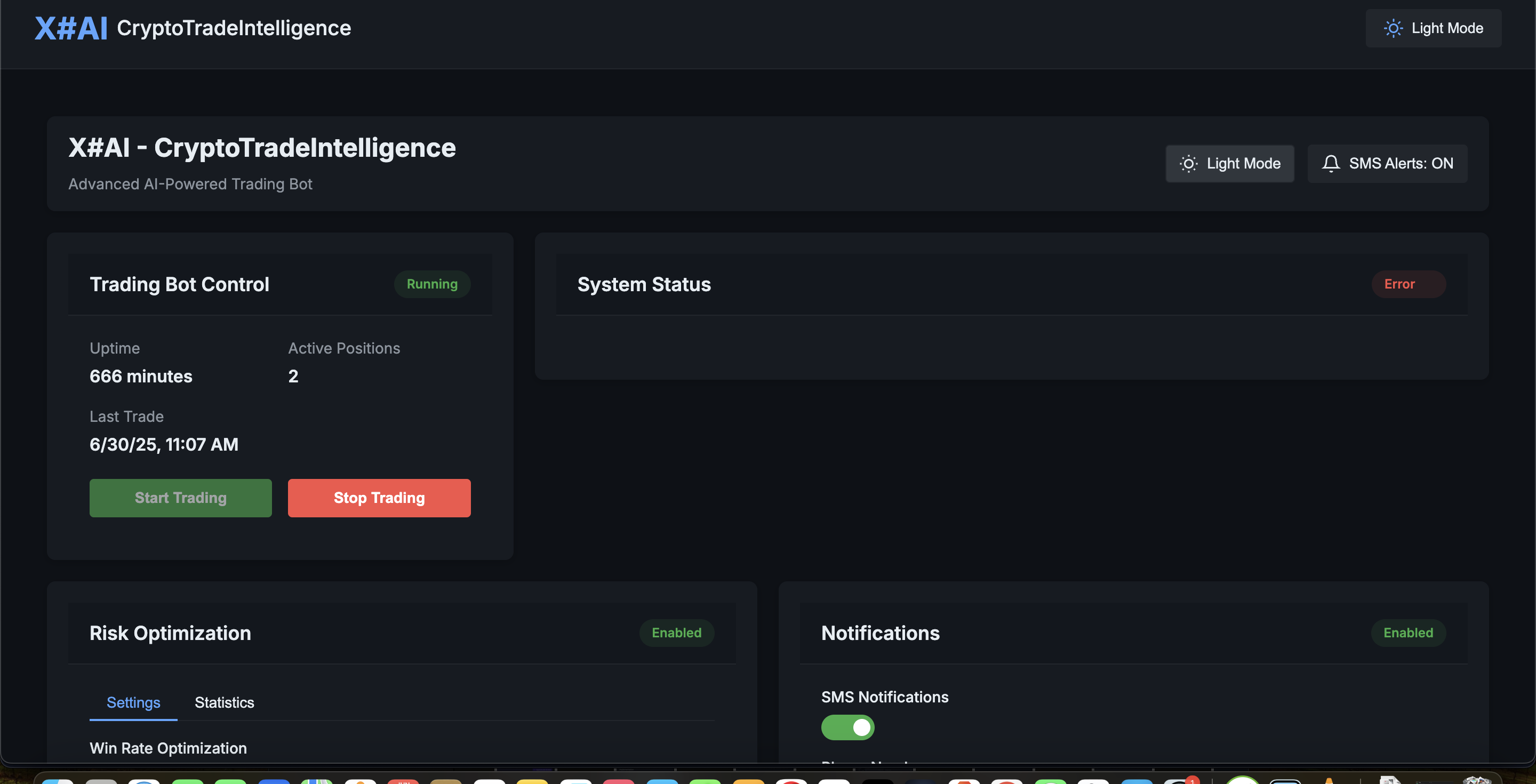Click the CryptoTradeIntelligence header title link

(234, 28)
